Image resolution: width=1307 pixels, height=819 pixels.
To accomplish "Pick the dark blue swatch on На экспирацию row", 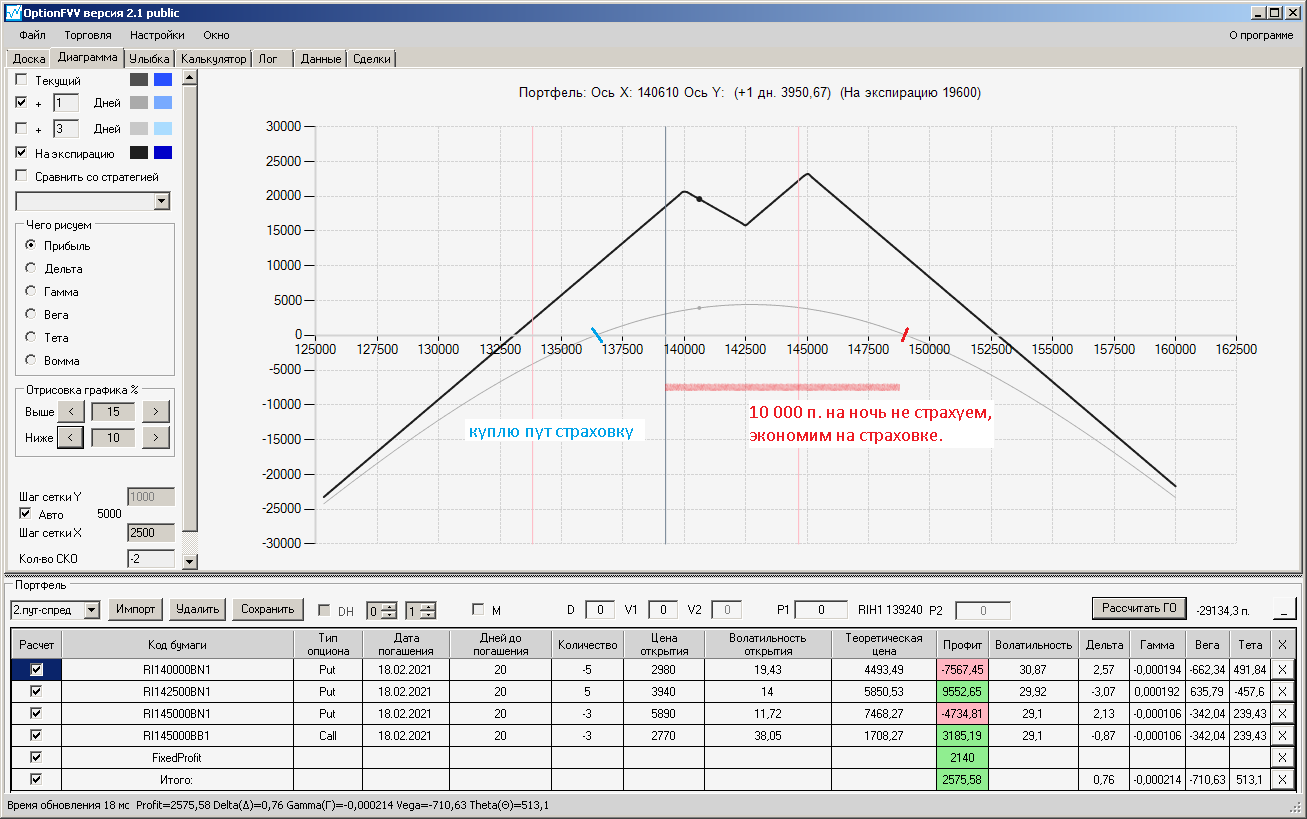I will pyautogui.click(x=163, y=153).
